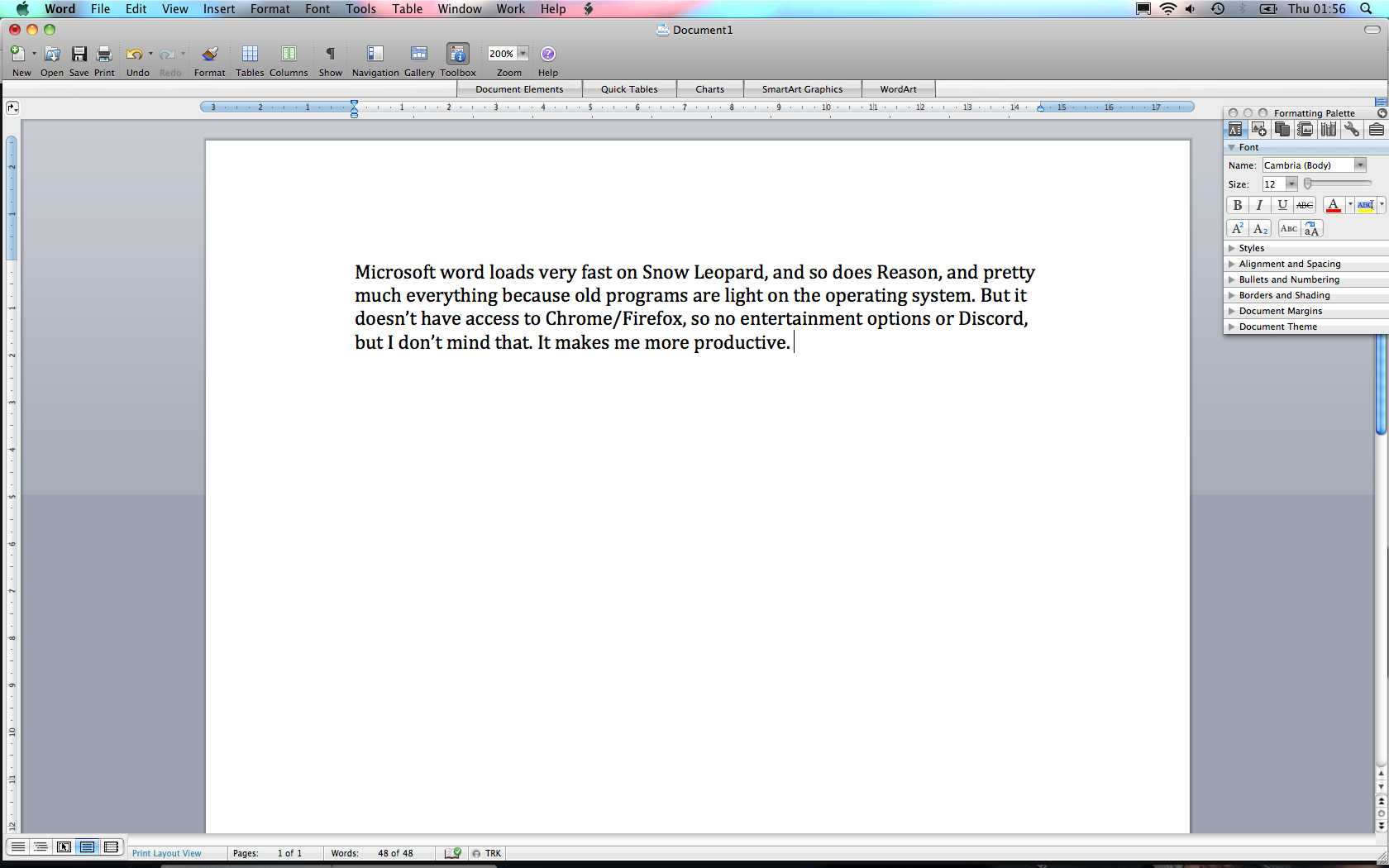This screenshot has height=868, width=1389.
Task: Switch to Draft view
Action: pos(17,847)
